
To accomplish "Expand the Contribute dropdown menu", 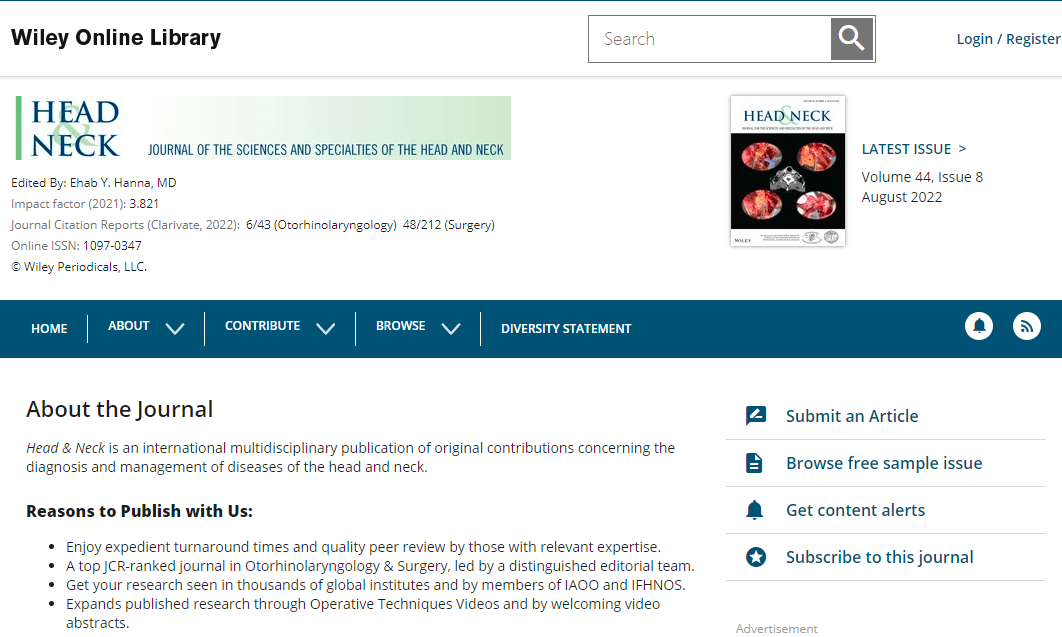I will pyautogui.click(x=279, y=327).
